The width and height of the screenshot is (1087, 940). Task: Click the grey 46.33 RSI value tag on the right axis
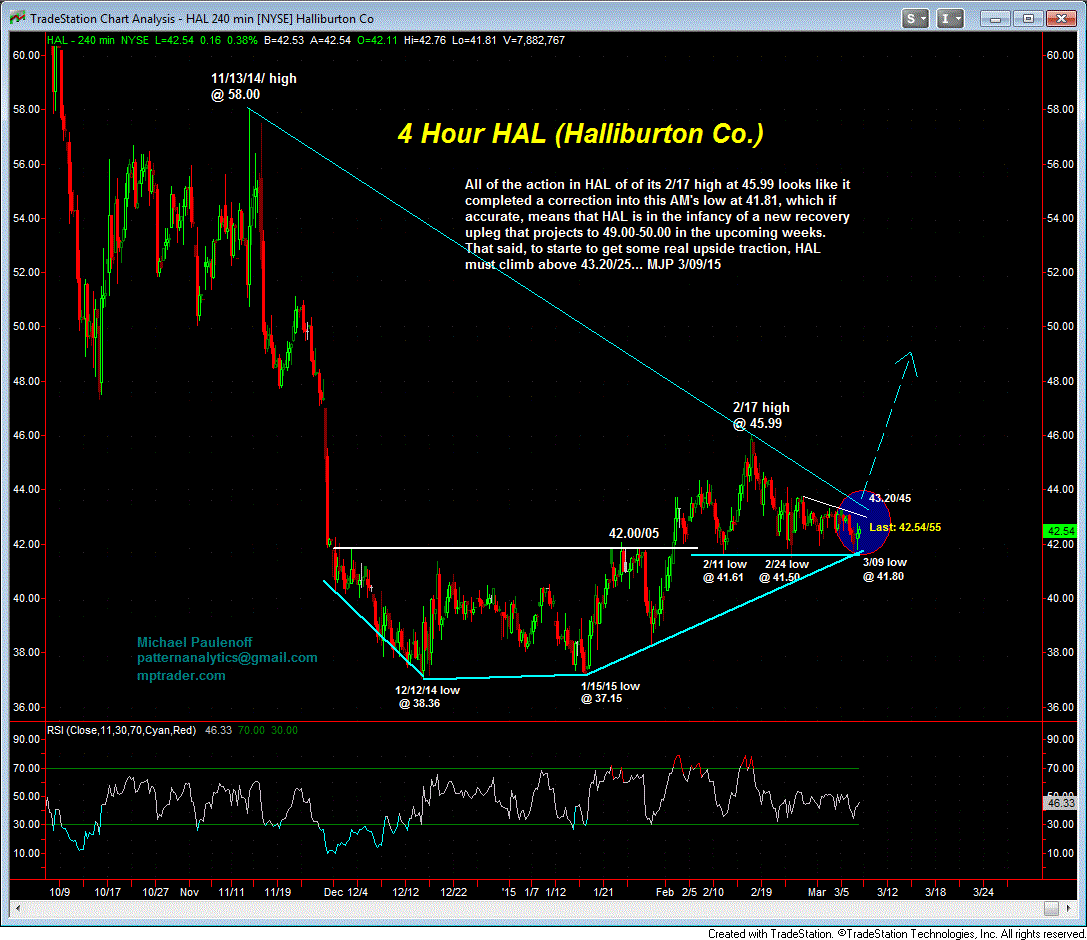coord(1059,803)
